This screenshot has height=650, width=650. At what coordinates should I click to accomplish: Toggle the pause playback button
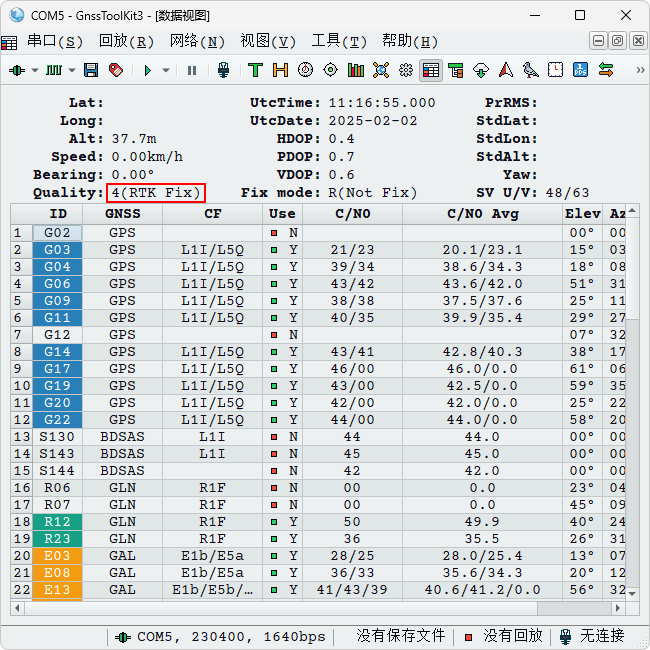coord(192,70)
